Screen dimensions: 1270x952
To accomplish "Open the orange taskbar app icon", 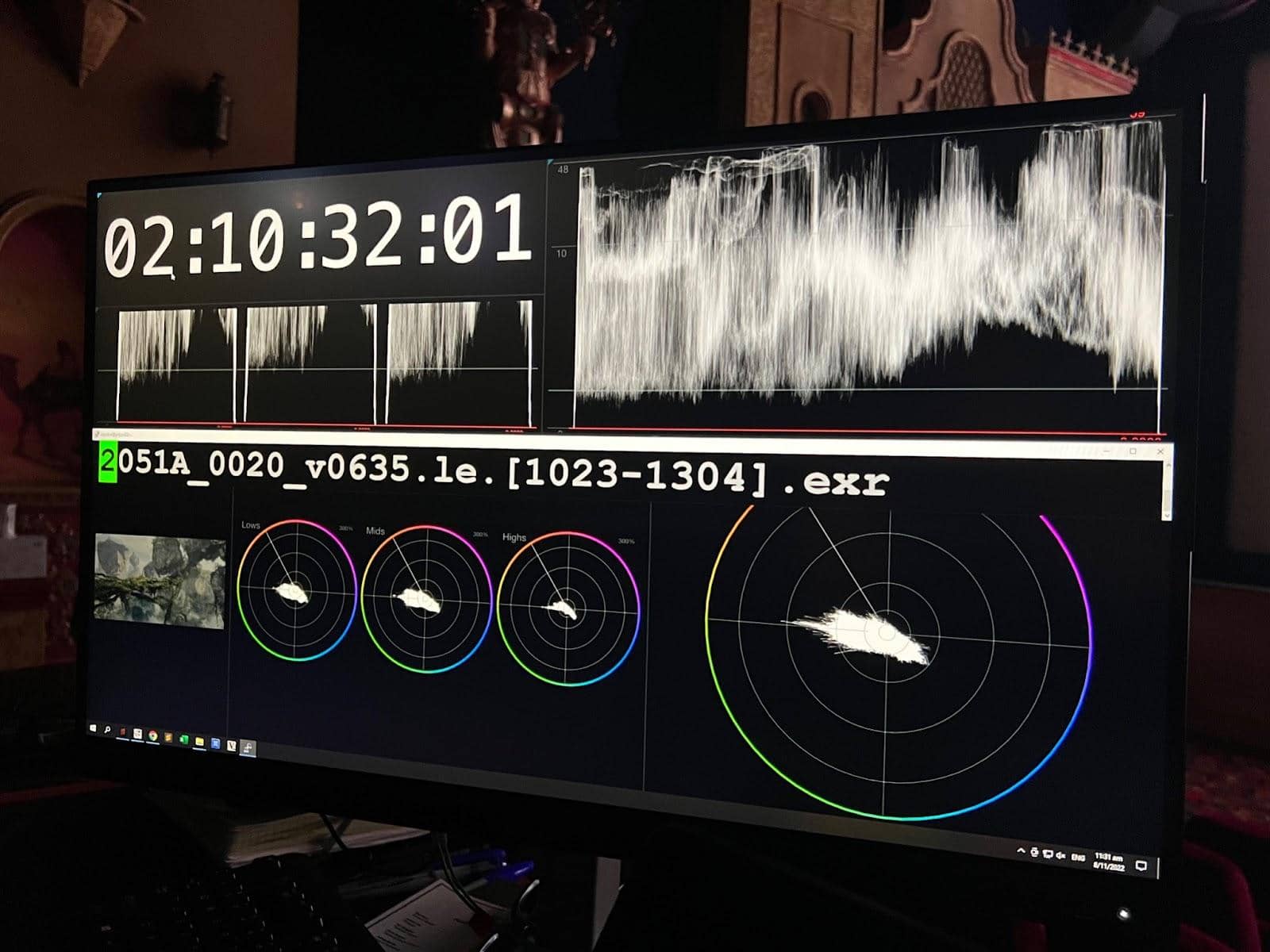I will (168, 737).
